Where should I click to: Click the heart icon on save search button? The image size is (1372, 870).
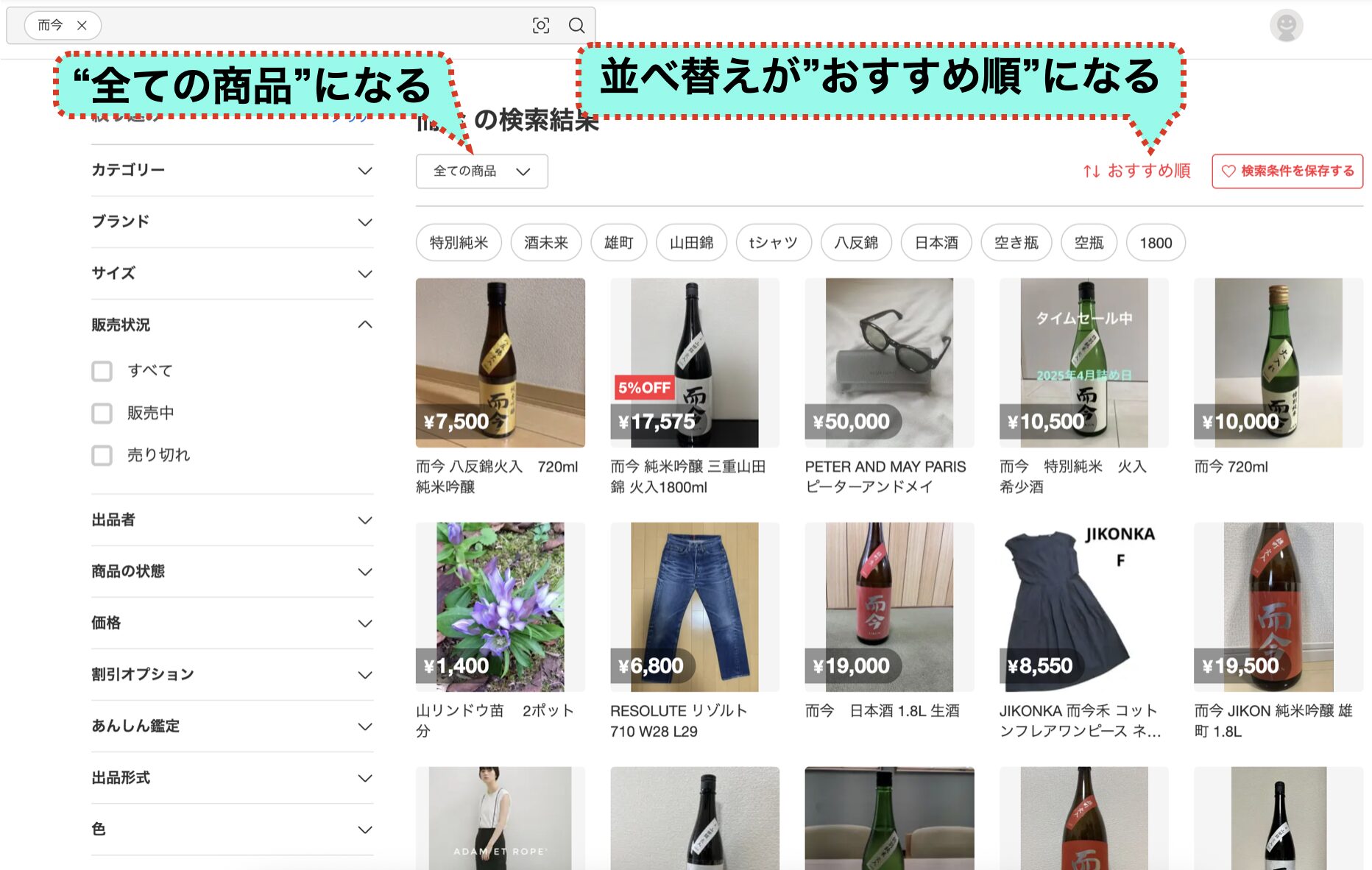tap(1228, 171)
